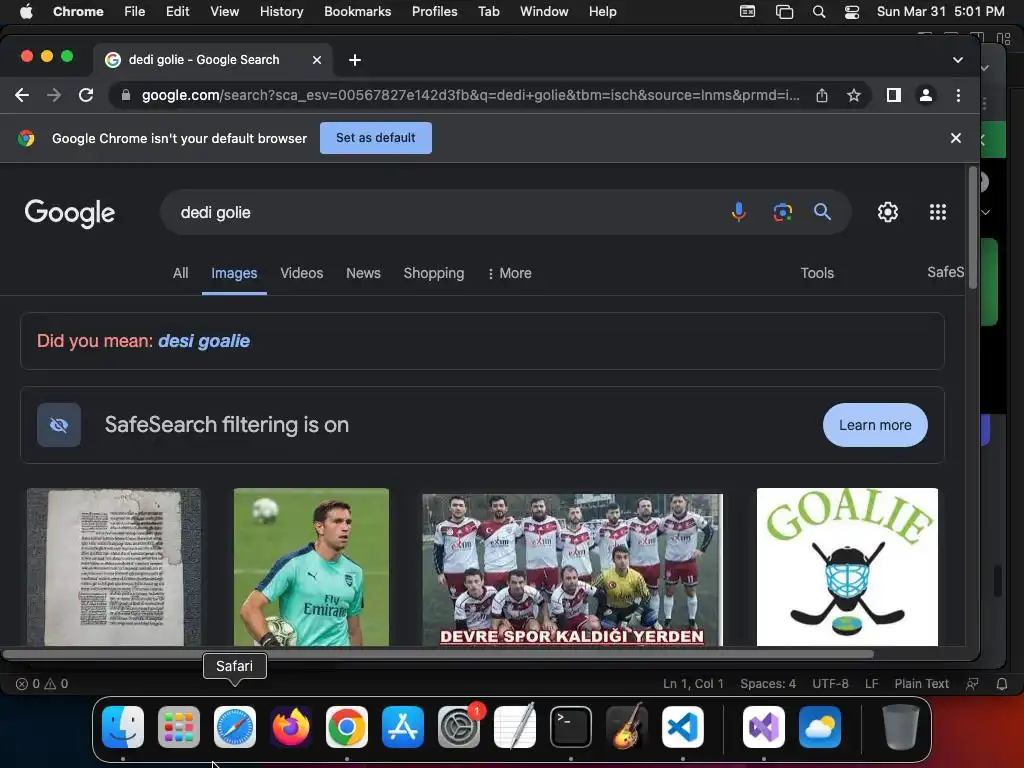
Task: Open System Settings from the Dock
Action: (x=459, y=727)
